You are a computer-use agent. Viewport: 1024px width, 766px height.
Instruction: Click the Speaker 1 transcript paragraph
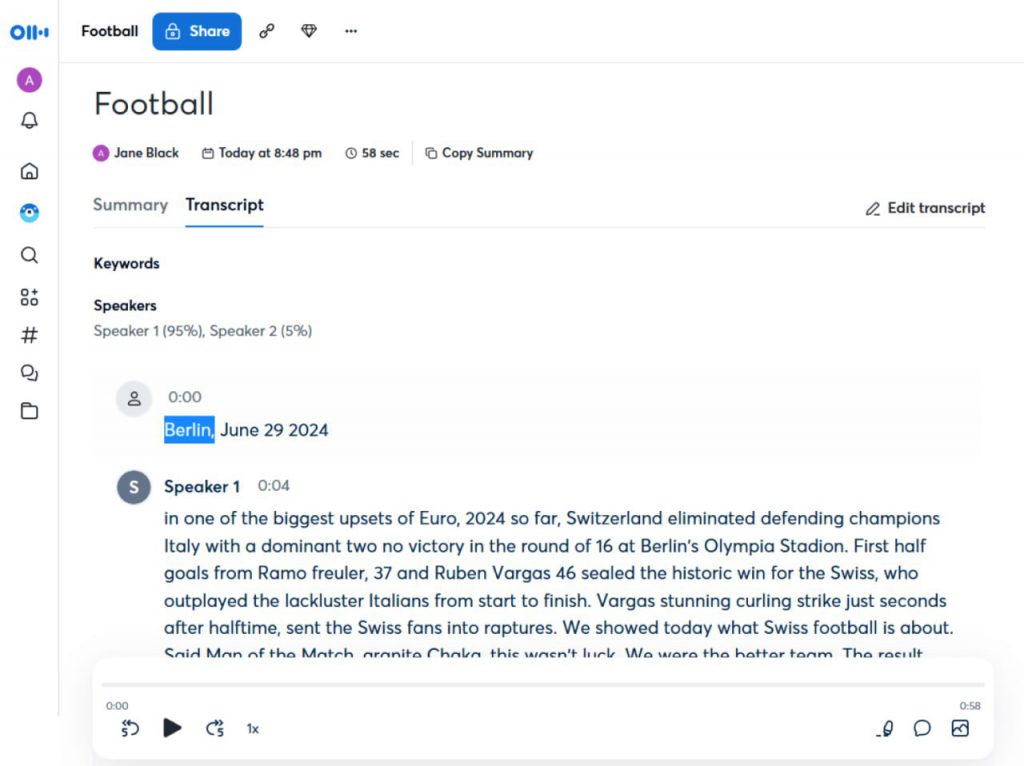click(558, 585)
